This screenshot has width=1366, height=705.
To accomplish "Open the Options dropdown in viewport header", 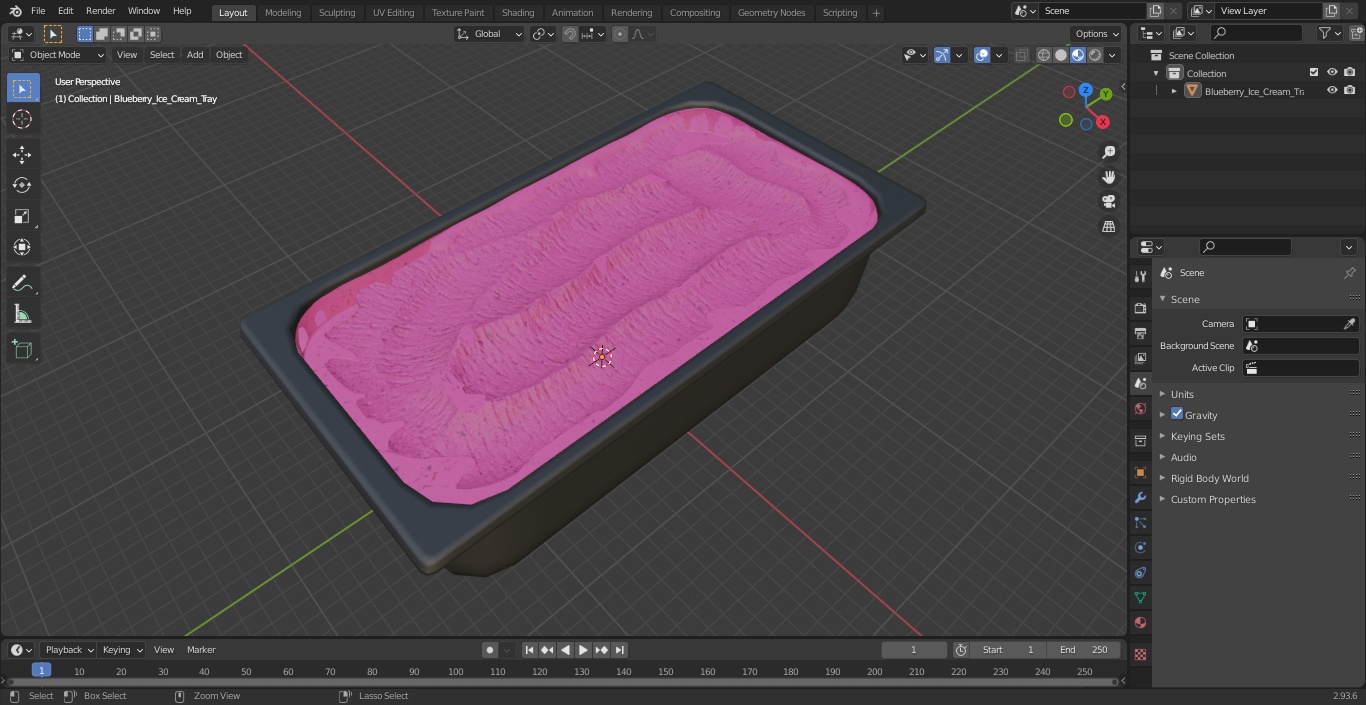I will tap(1097, 34).
